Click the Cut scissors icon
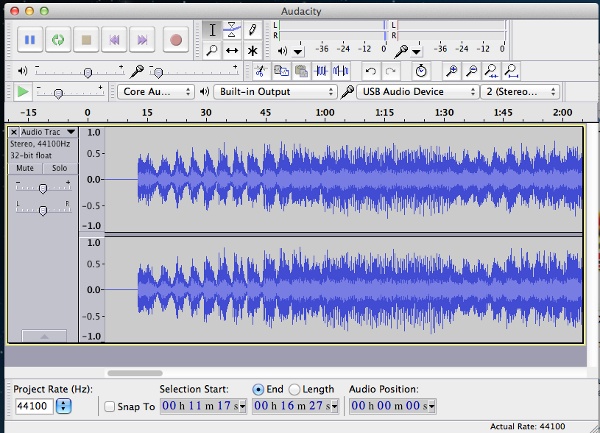The width and height of the screenshot is (600, 433). 261,71
